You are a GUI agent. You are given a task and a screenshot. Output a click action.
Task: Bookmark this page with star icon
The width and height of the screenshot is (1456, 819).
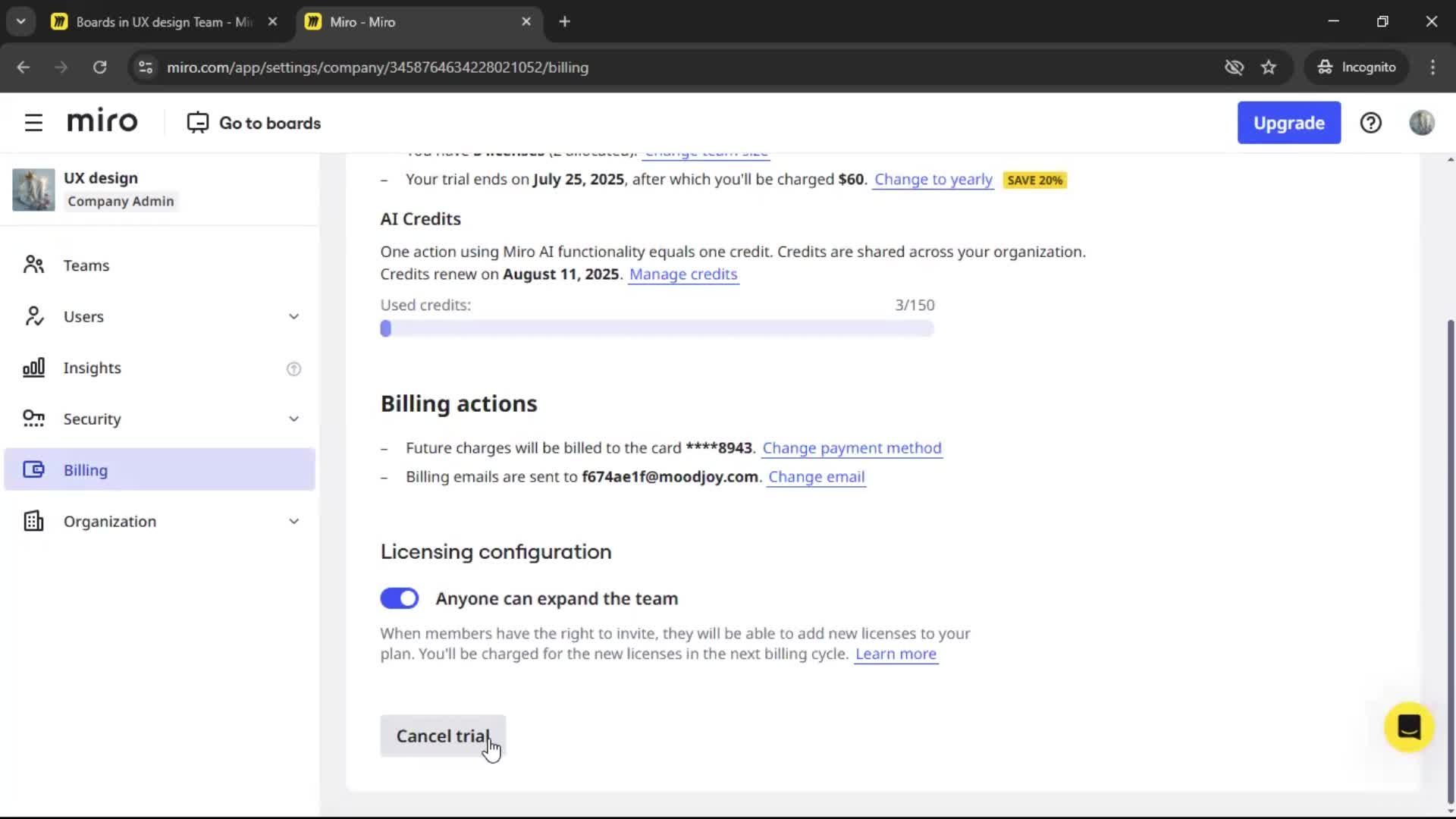point(1269,67)
